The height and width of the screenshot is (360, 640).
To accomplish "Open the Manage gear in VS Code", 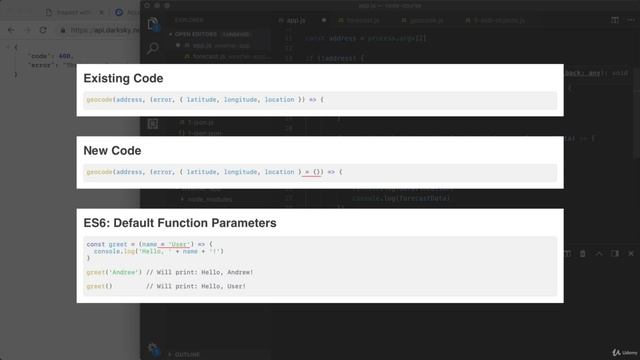I will pyautogui.click(x=153, y=349).
